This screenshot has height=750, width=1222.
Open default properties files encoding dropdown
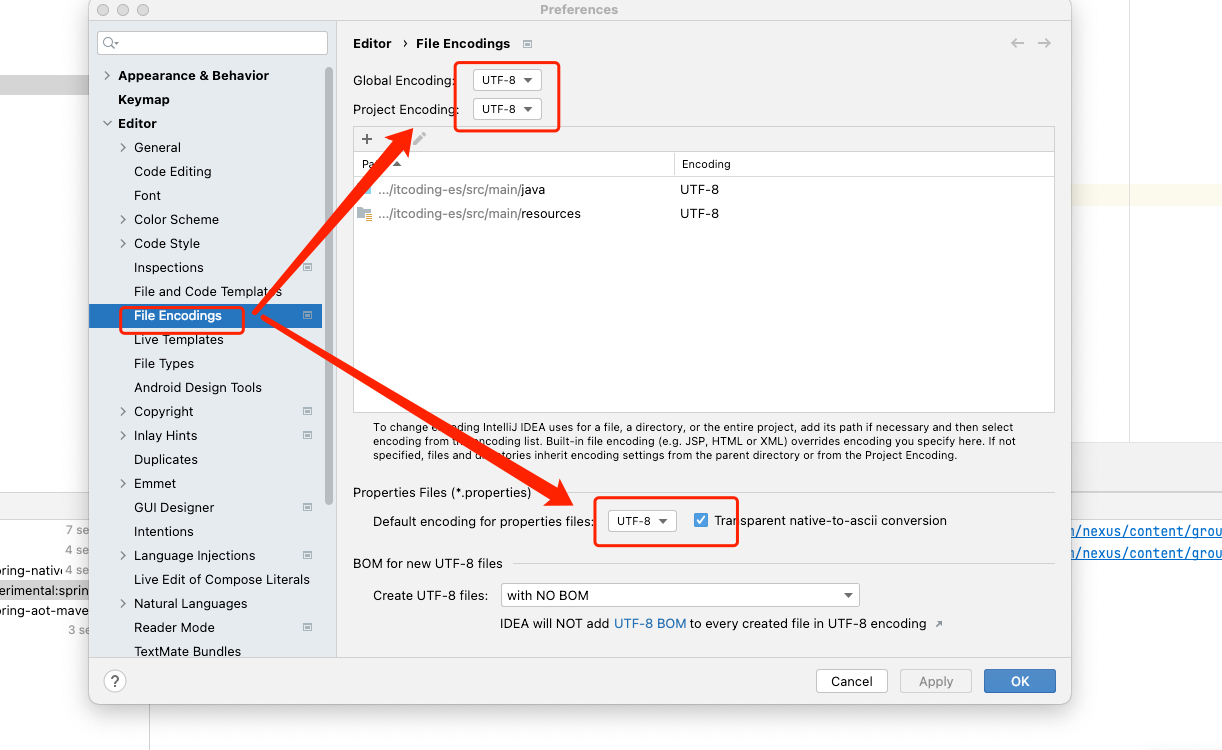point(642,521)
